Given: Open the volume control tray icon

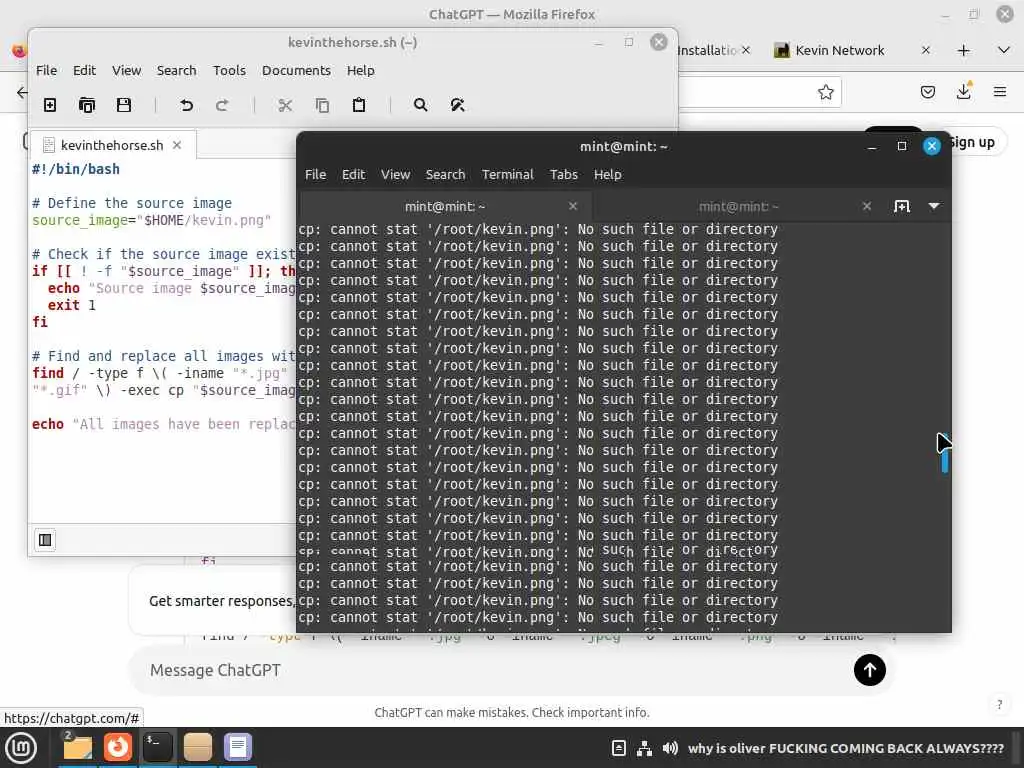Looking at the screenshot, I should (x=669, y=748).
